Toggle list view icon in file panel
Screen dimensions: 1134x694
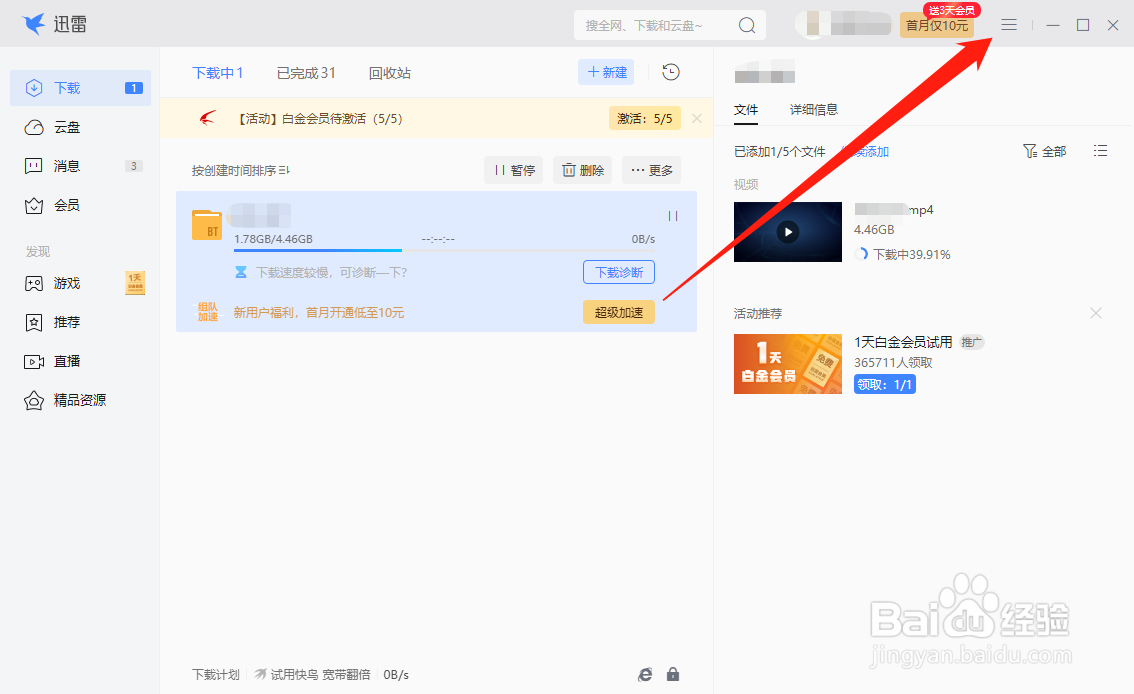(1101, 150)
